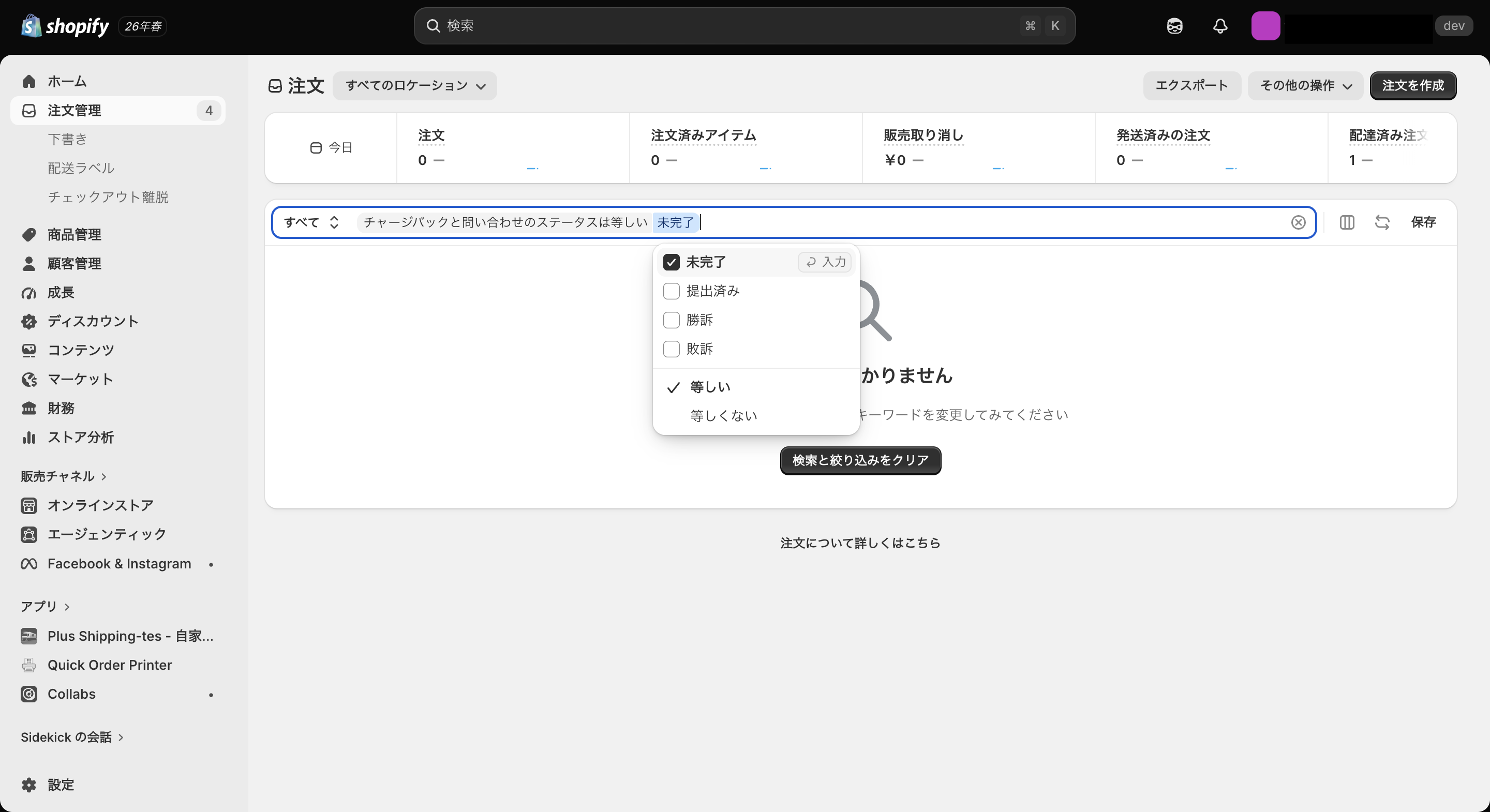Click the 未完了 filter value chip
The height and width of the screenshot is (812, 1490).
675,222
